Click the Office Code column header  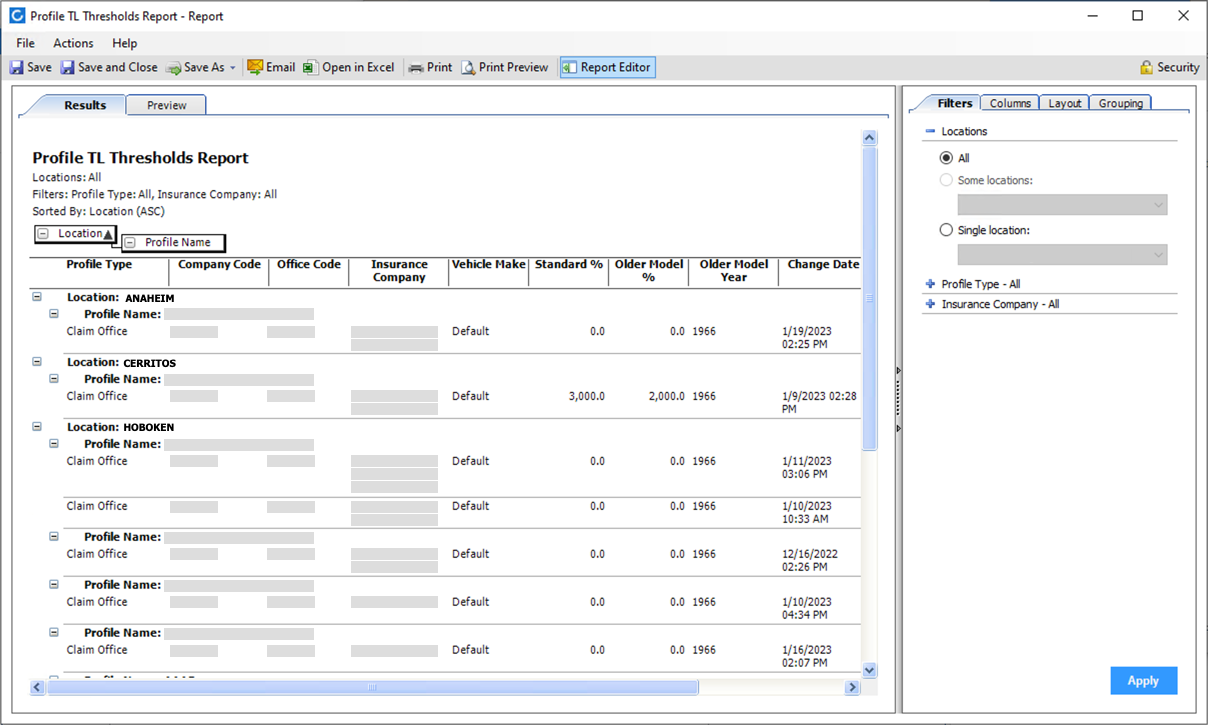pos(309,265)
